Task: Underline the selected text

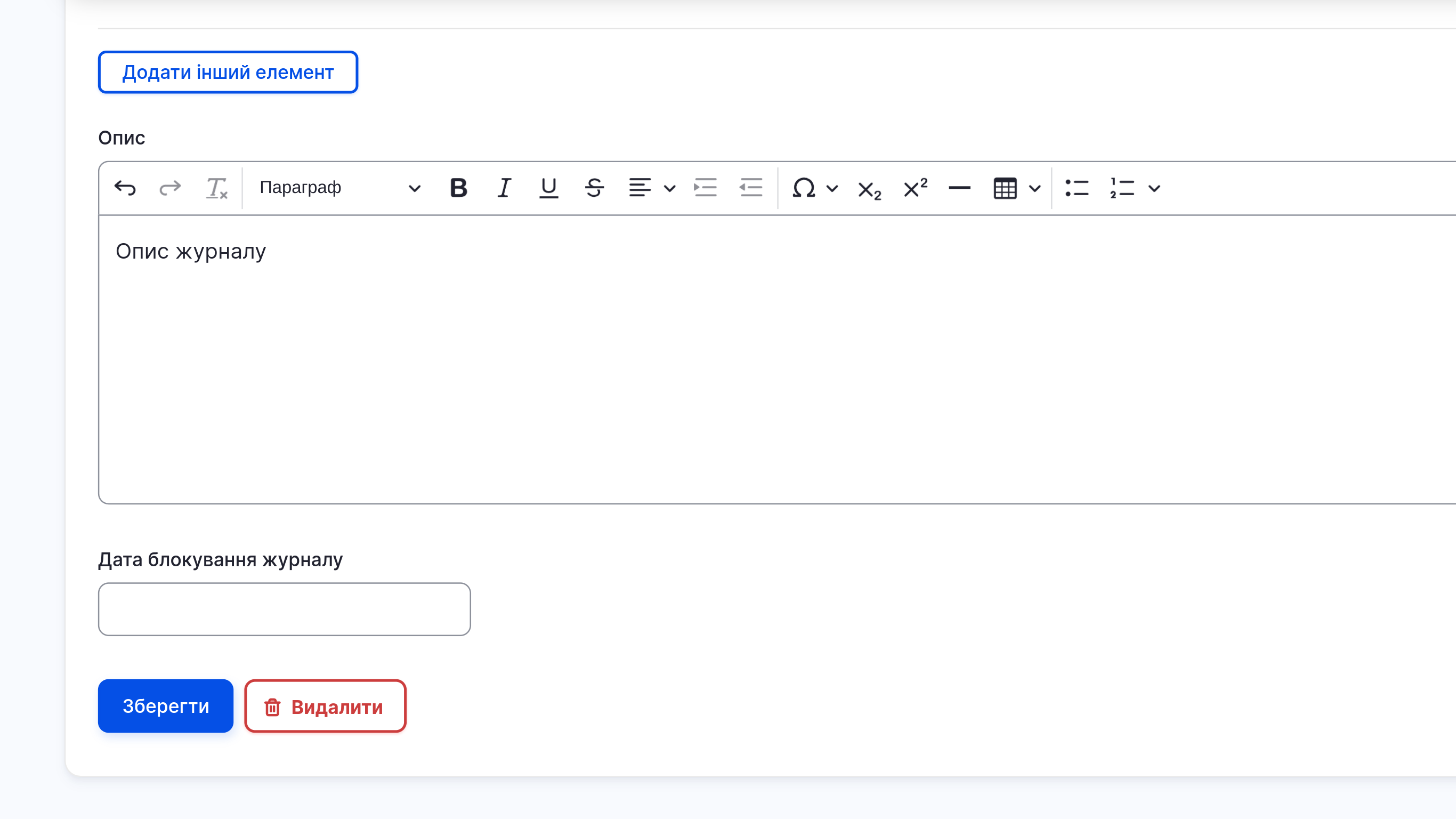Action: tap(548, 188)
